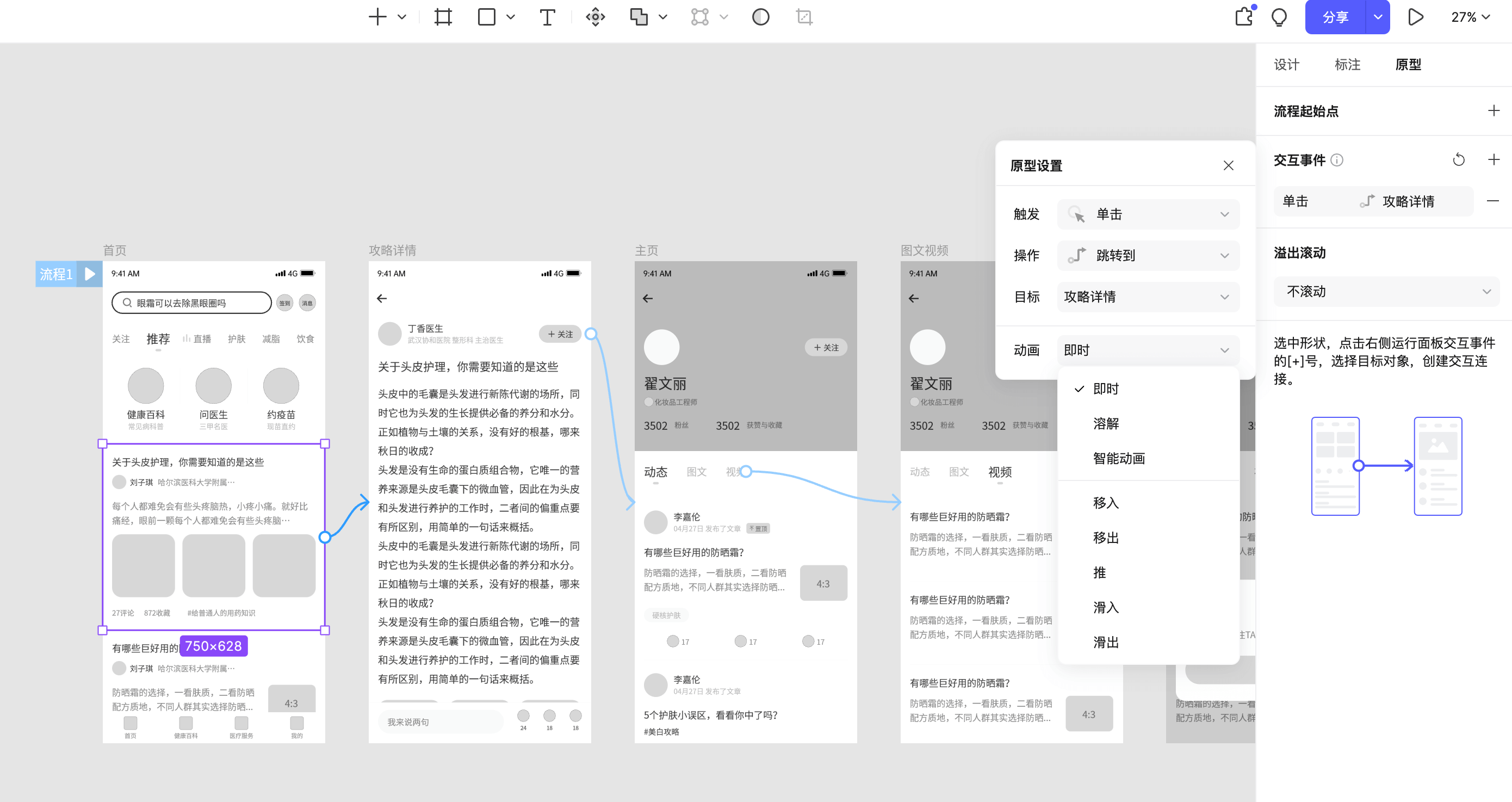Add a new 交互事件 with the plus icon
The height and width of the screenshot is (802, 1512).
tap(1493, 159)
